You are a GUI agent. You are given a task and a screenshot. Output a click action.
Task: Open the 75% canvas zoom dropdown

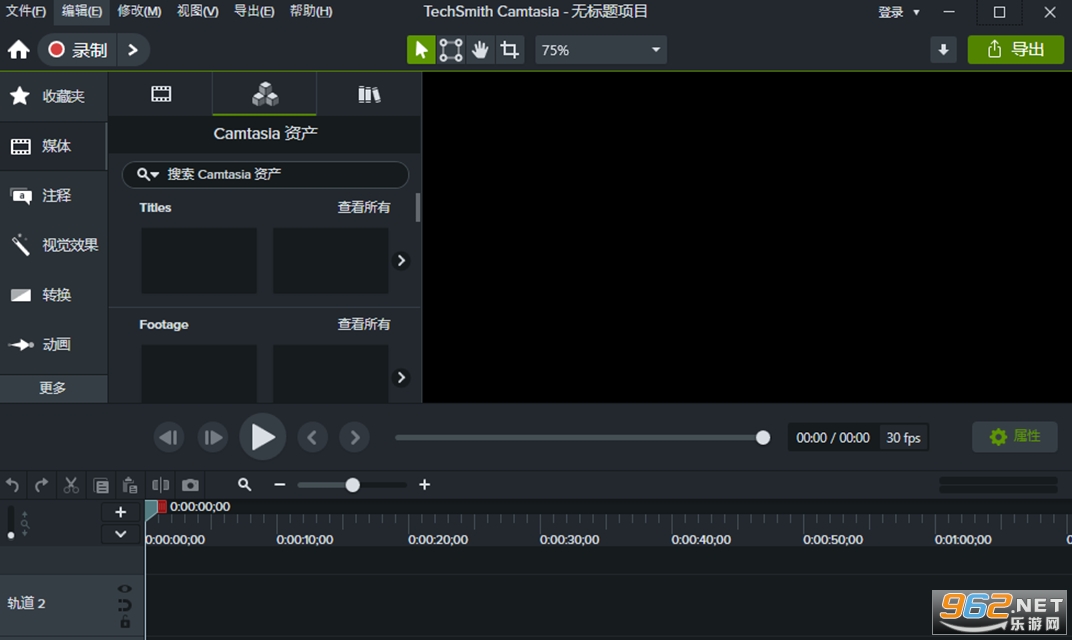point(600,50)
